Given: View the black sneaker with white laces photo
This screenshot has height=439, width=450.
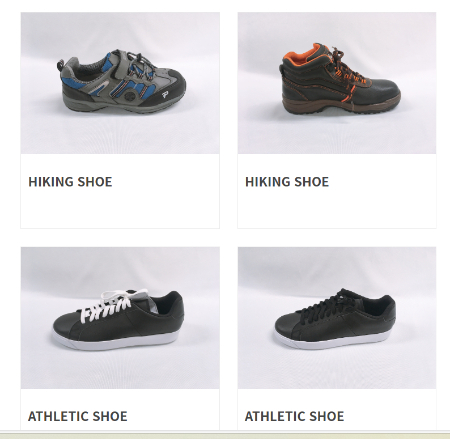Looking at the screenshot, I should pos(120,318).
